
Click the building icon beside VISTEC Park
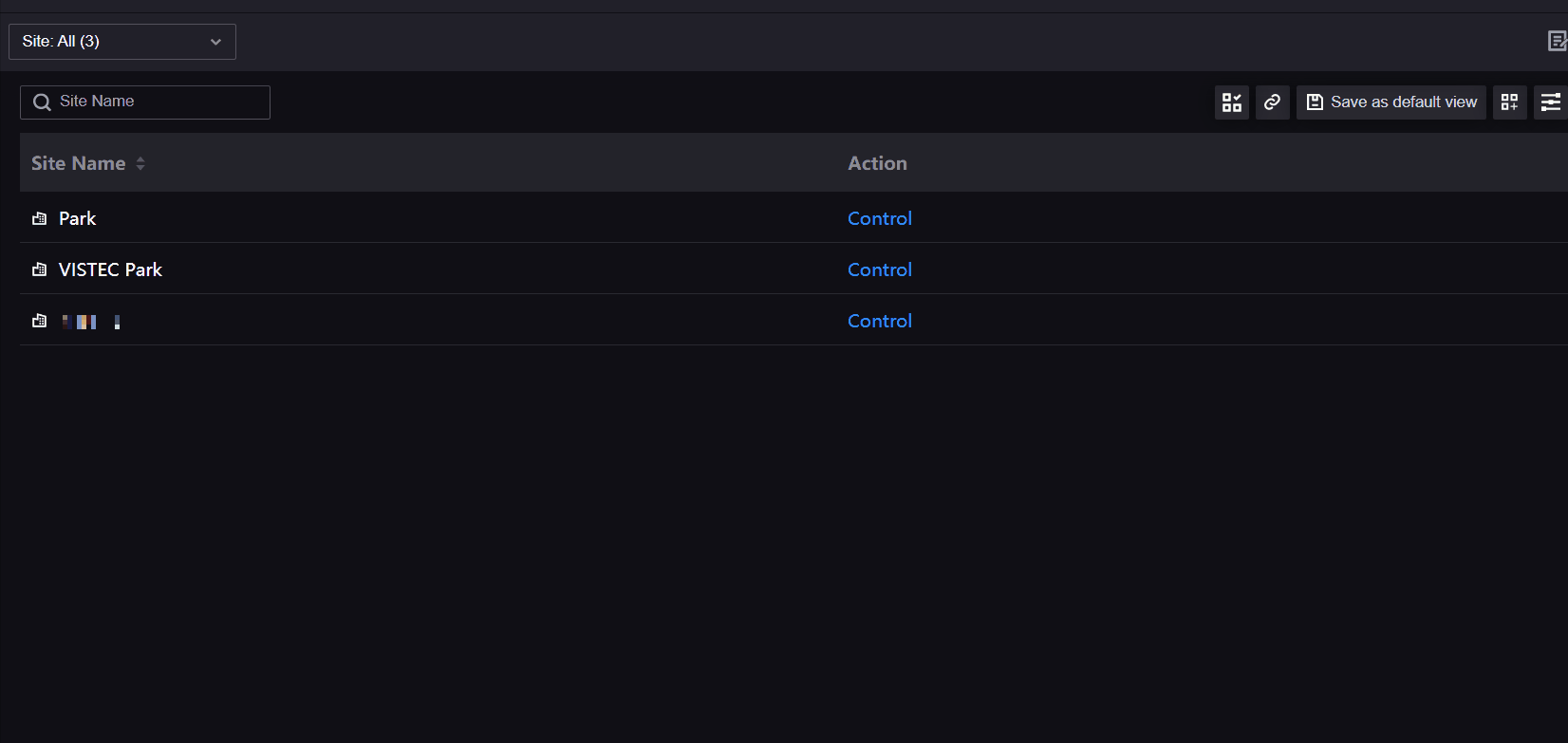[x=39, y=270]
